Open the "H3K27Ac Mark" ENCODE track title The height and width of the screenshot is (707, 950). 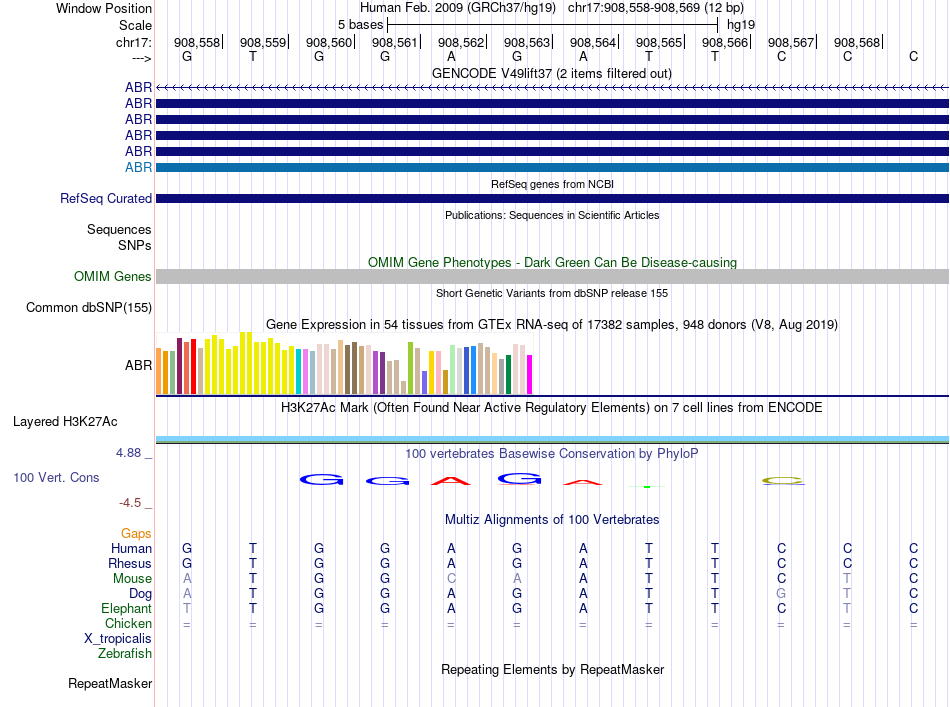(552, 407)
